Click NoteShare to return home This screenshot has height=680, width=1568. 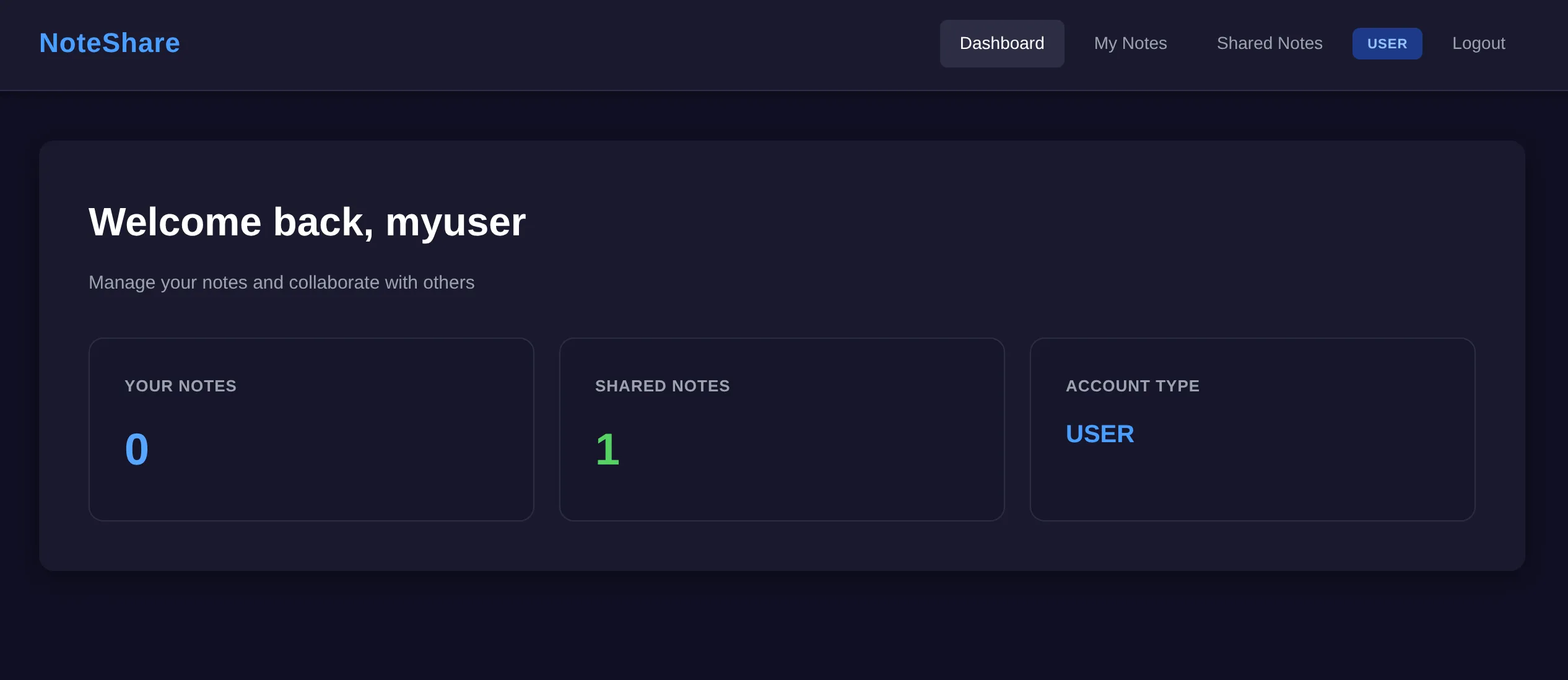pos(109,43)
